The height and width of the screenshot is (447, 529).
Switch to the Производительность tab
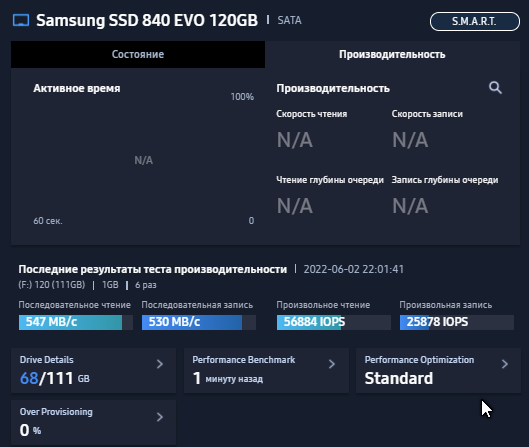[392, 54]
